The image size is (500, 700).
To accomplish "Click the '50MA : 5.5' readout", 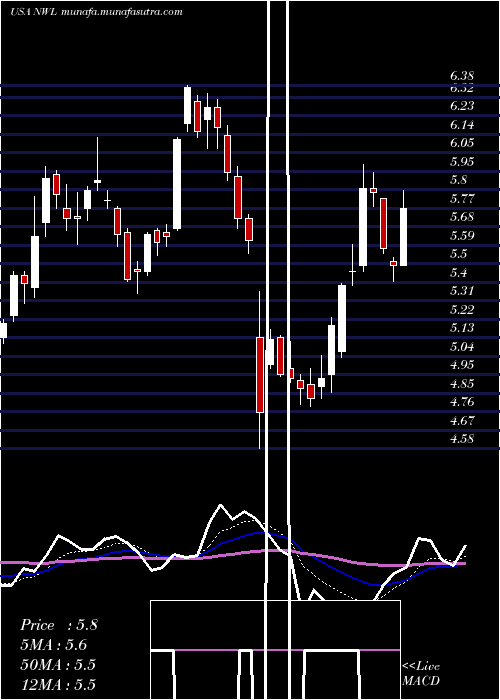I will pyautogui.click(x=58, y=665).
